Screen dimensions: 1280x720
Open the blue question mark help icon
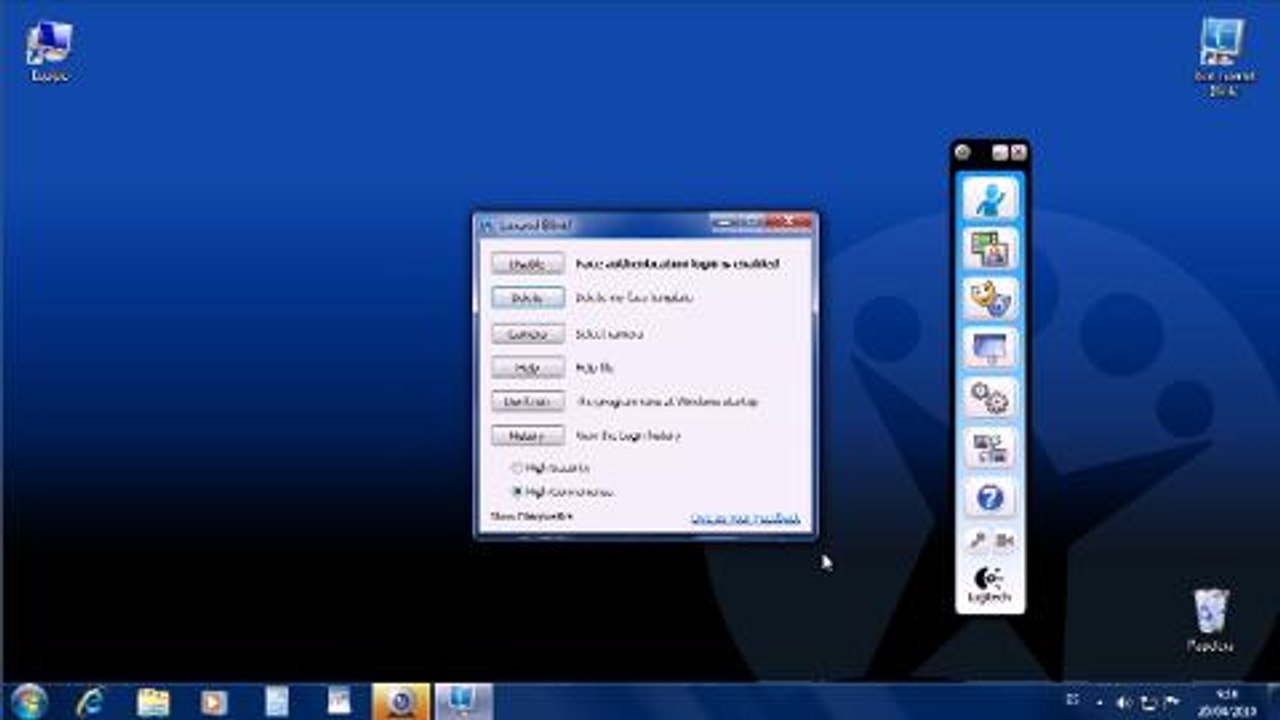[990, 498]
